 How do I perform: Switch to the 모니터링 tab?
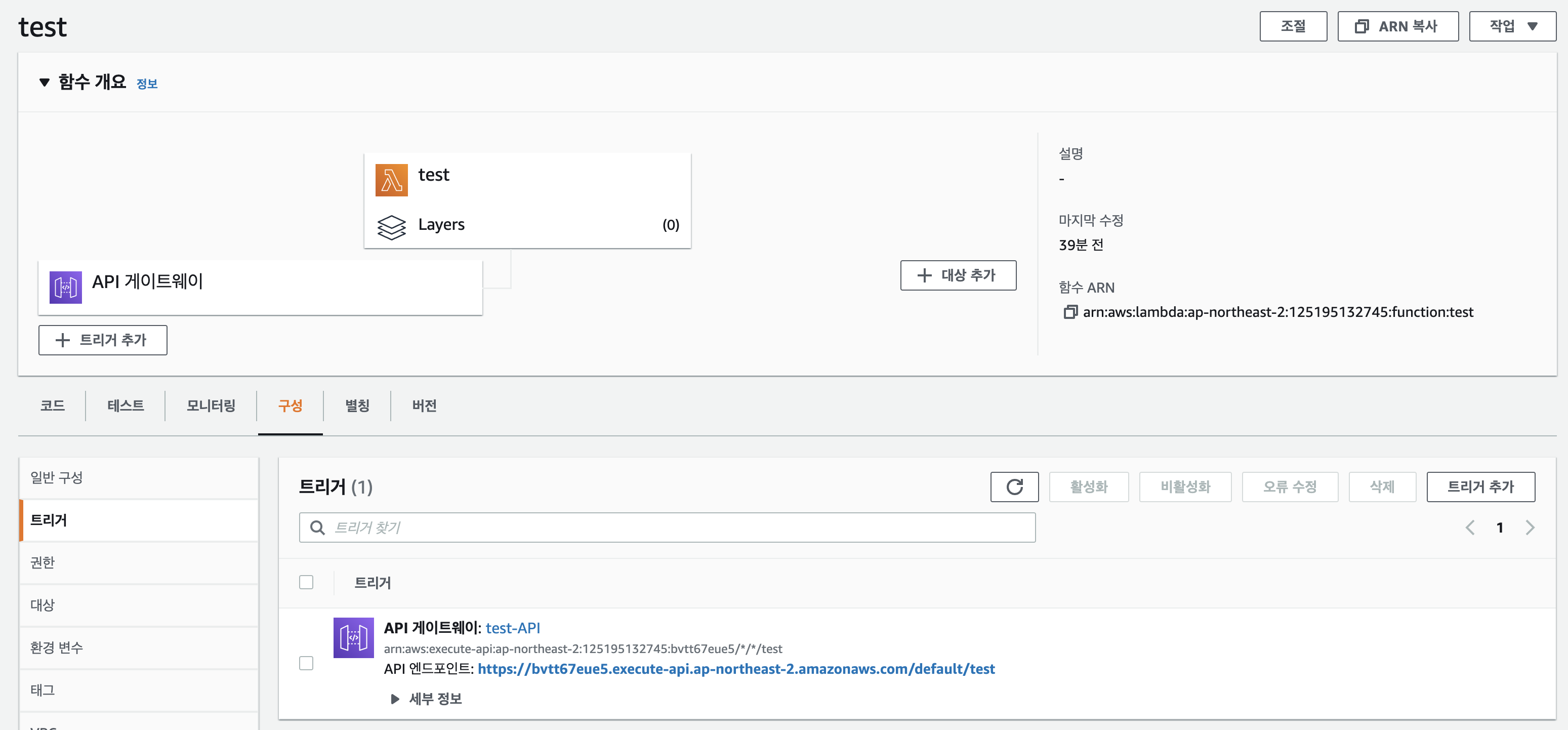coord(211,405)
